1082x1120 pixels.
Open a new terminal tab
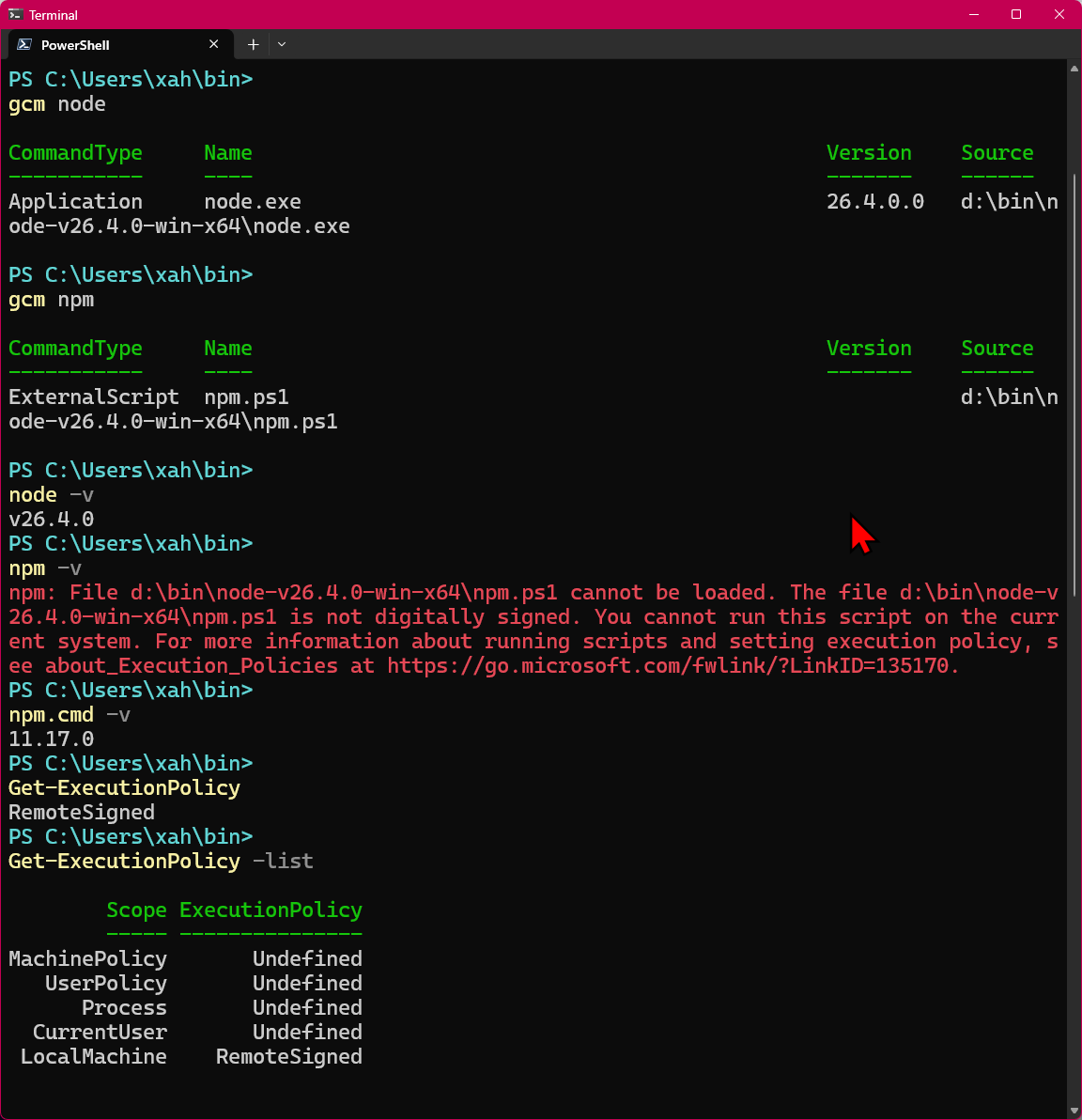tap(253, 44)
